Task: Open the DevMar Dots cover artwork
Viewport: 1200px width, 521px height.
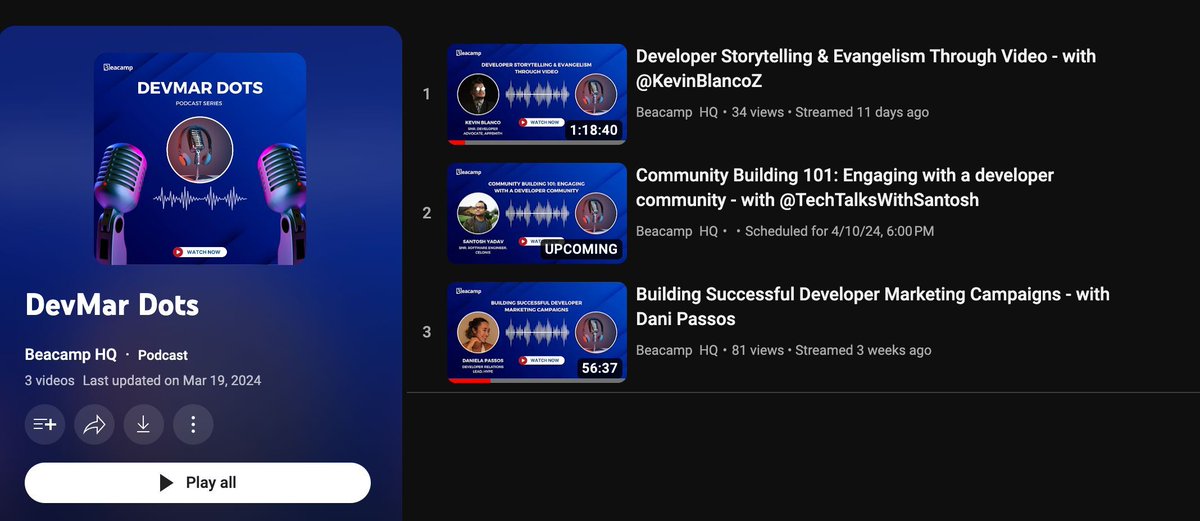Action: 200,159
